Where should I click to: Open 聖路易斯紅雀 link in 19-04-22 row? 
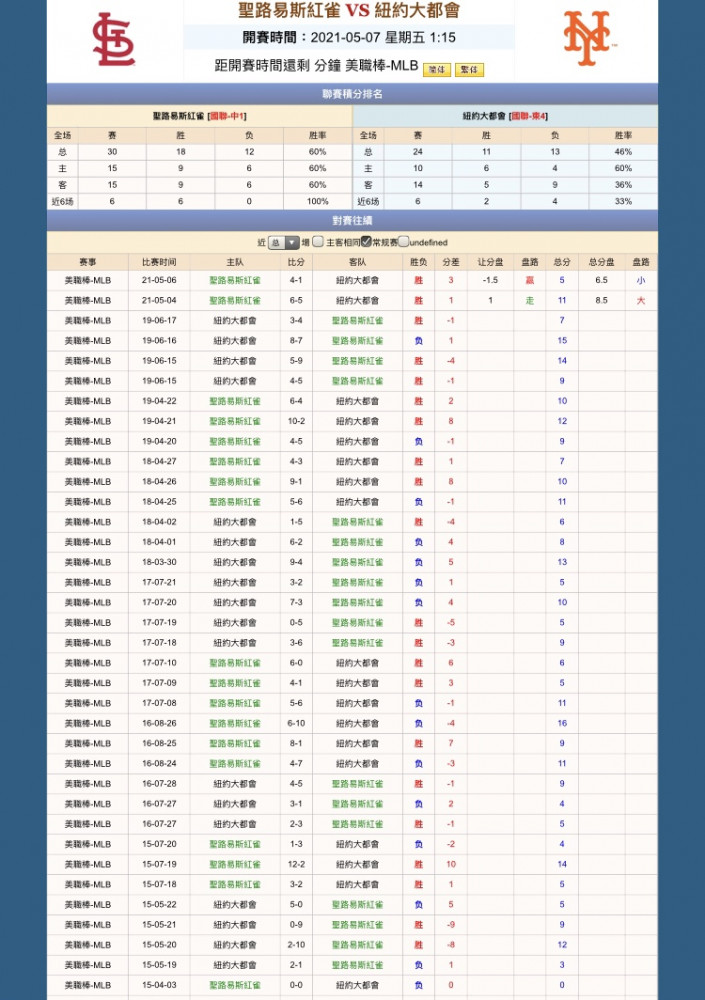pos(235,401)
